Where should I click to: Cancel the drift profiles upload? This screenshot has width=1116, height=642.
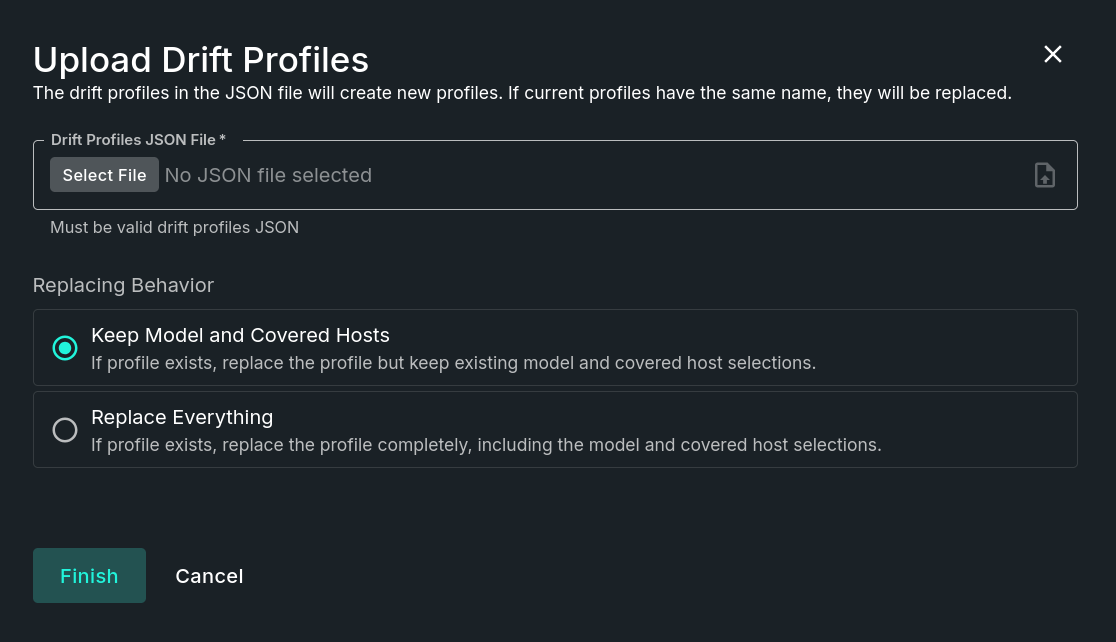pyautogui.click(x=209, y=575)
